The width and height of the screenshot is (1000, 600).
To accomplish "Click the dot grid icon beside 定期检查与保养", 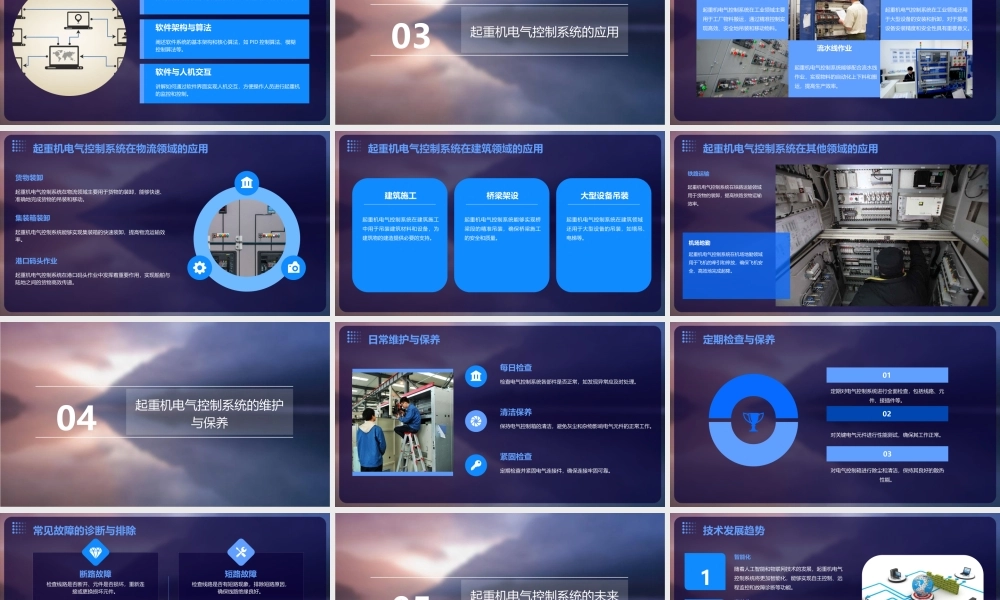I will pos(688,337).
